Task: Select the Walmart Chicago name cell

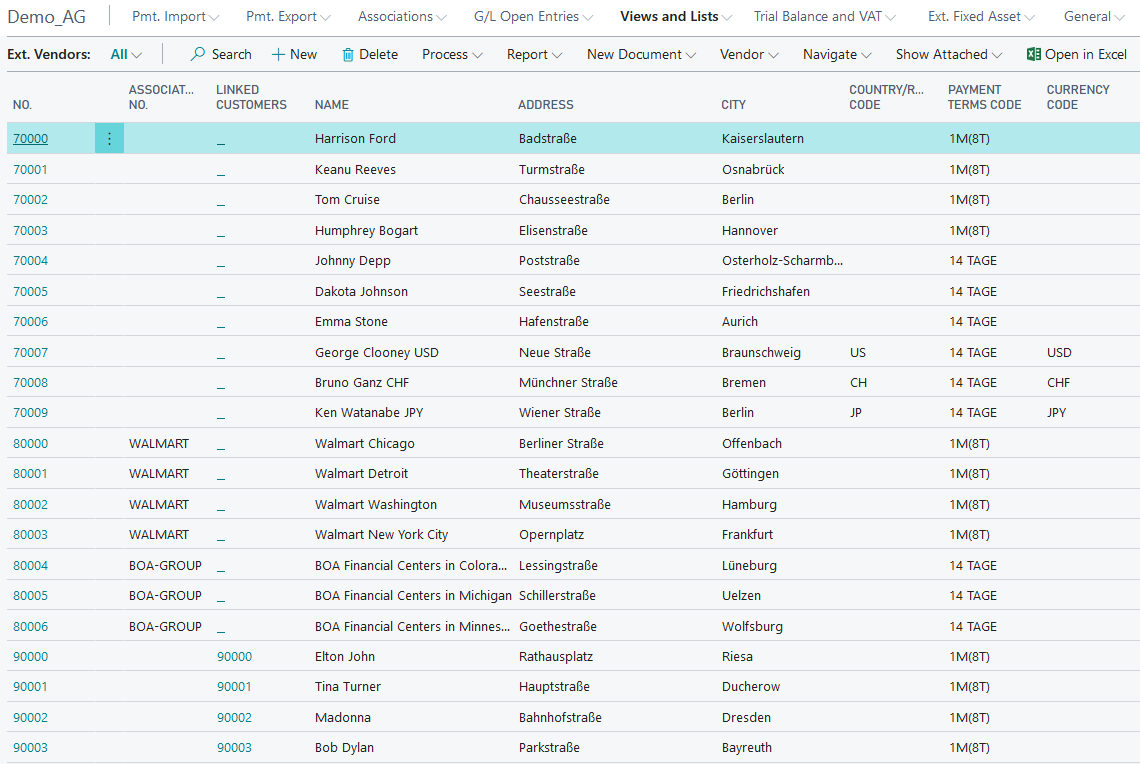Action: [x=364, y=444]
